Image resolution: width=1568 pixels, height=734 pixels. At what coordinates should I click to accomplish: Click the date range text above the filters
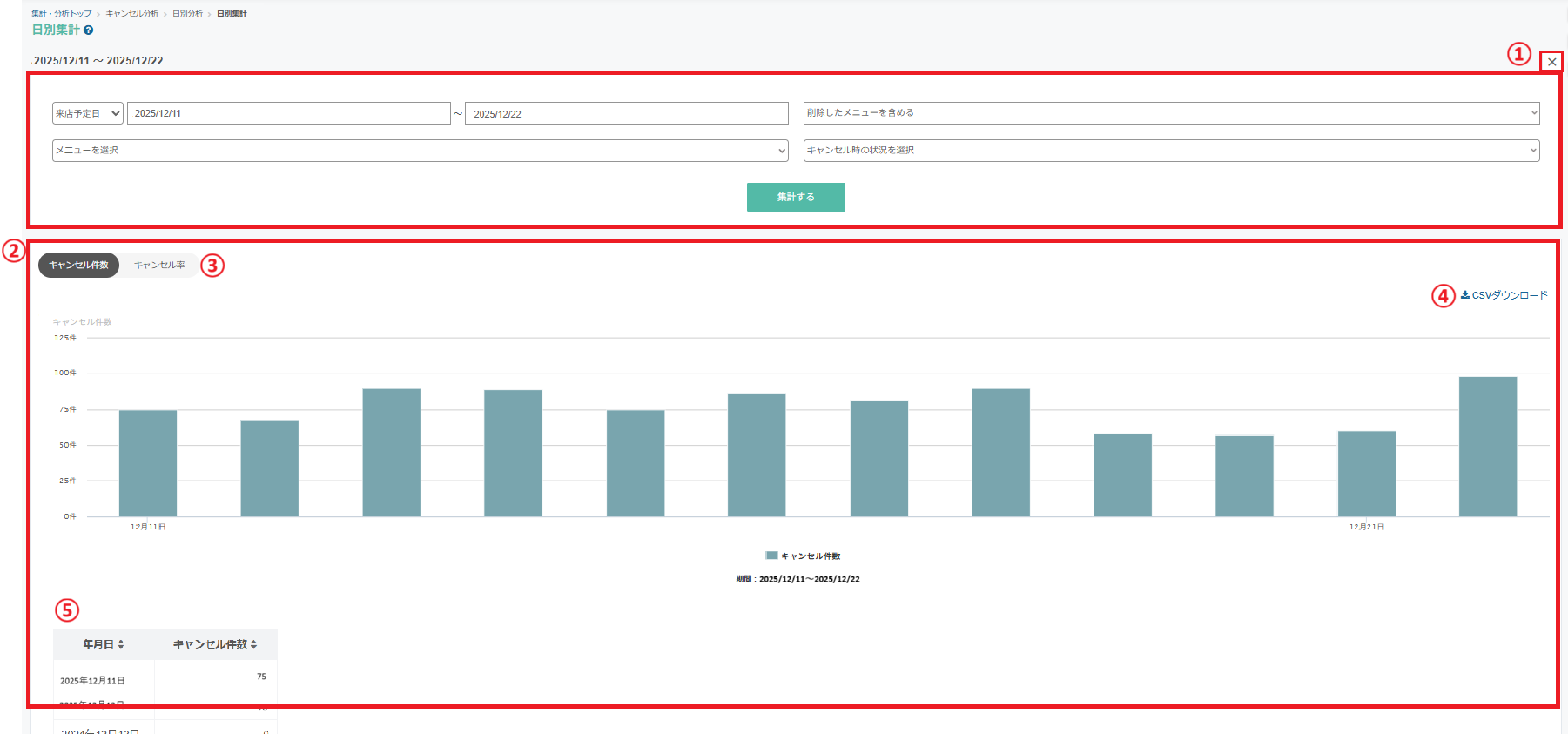pyautogui.click(x=98, y=61)
